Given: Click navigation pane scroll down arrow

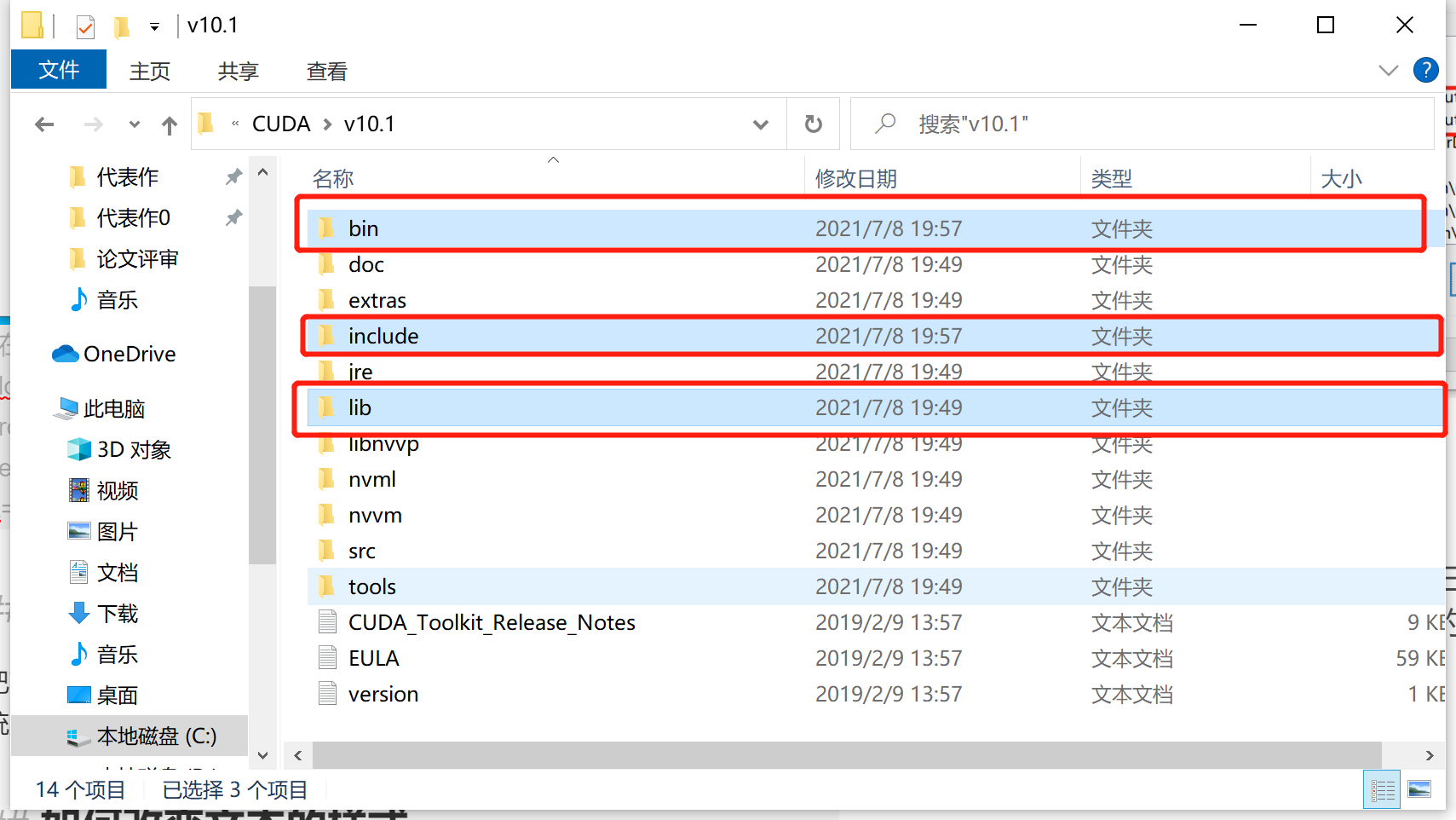Looking at the screenshot, I should click(263, 755).
